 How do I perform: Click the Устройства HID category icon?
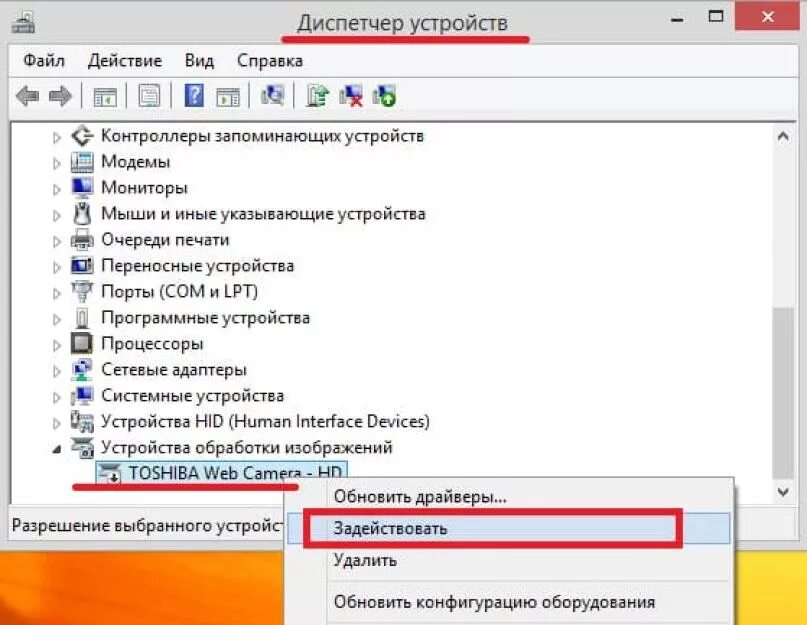[82, 421]
